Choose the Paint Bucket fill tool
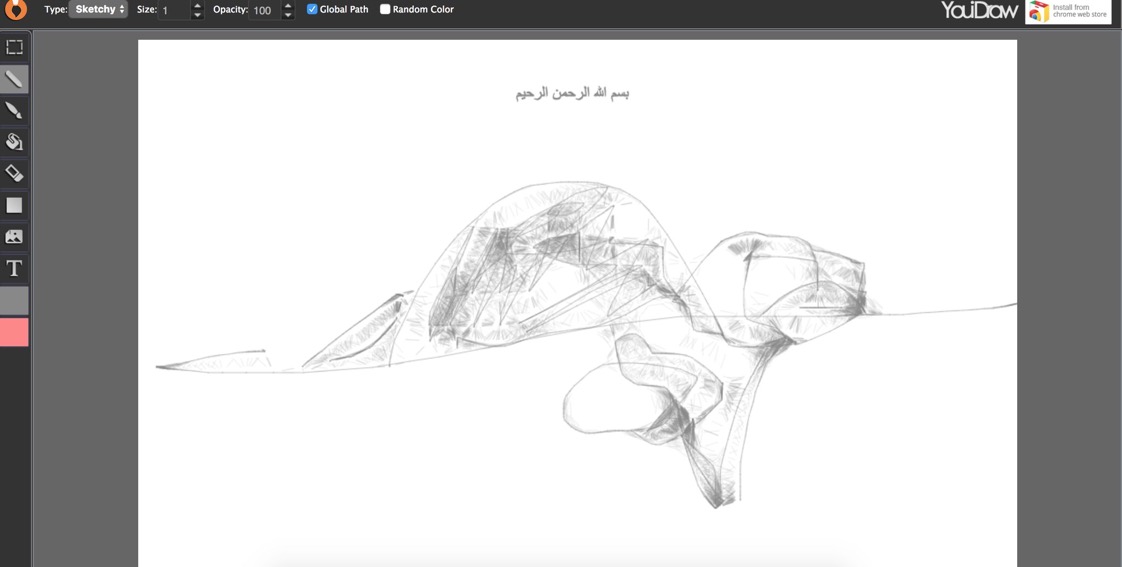1122x567 pixels. 14,142
